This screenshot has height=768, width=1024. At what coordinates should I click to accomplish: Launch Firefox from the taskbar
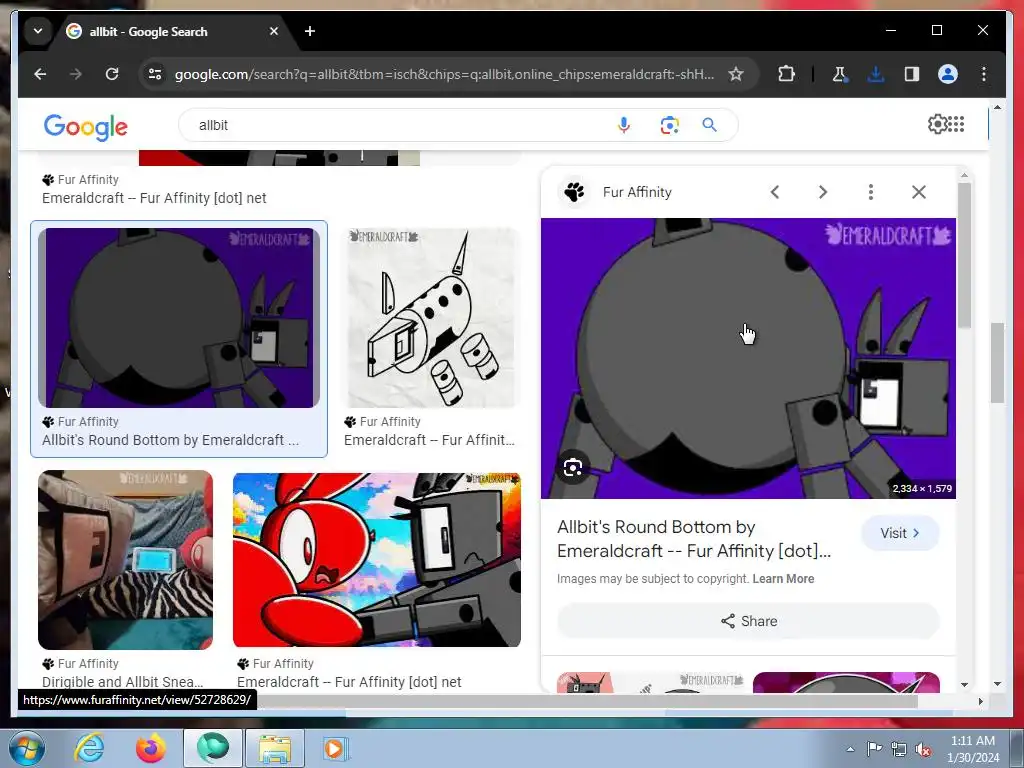click(x=151, y=748)
